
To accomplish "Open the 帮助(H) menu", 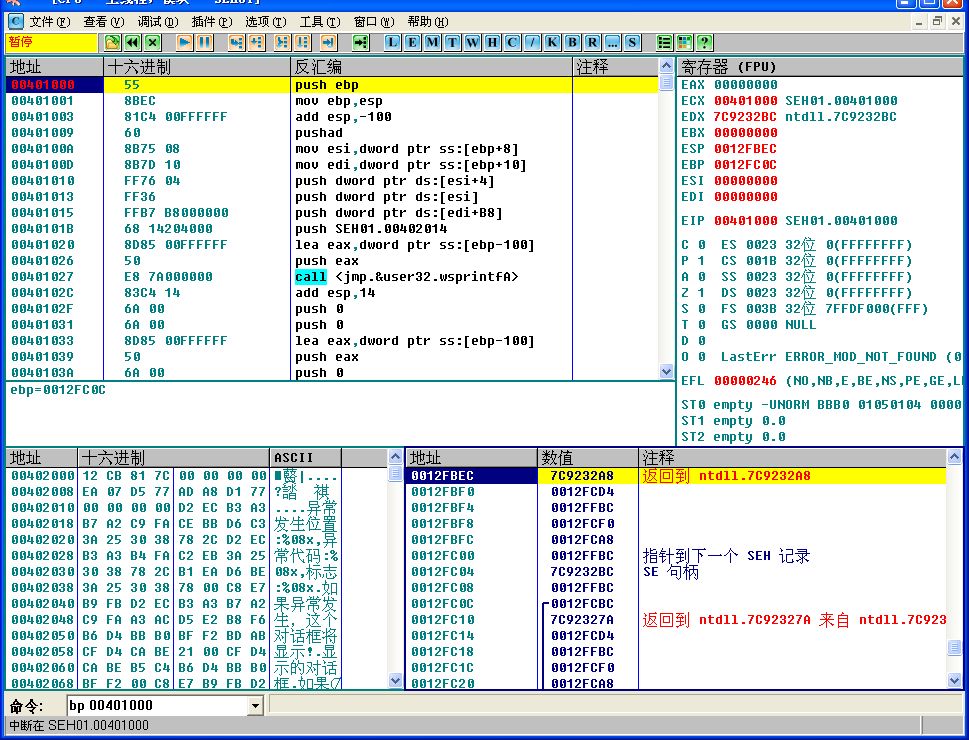I will click(428, 22).
